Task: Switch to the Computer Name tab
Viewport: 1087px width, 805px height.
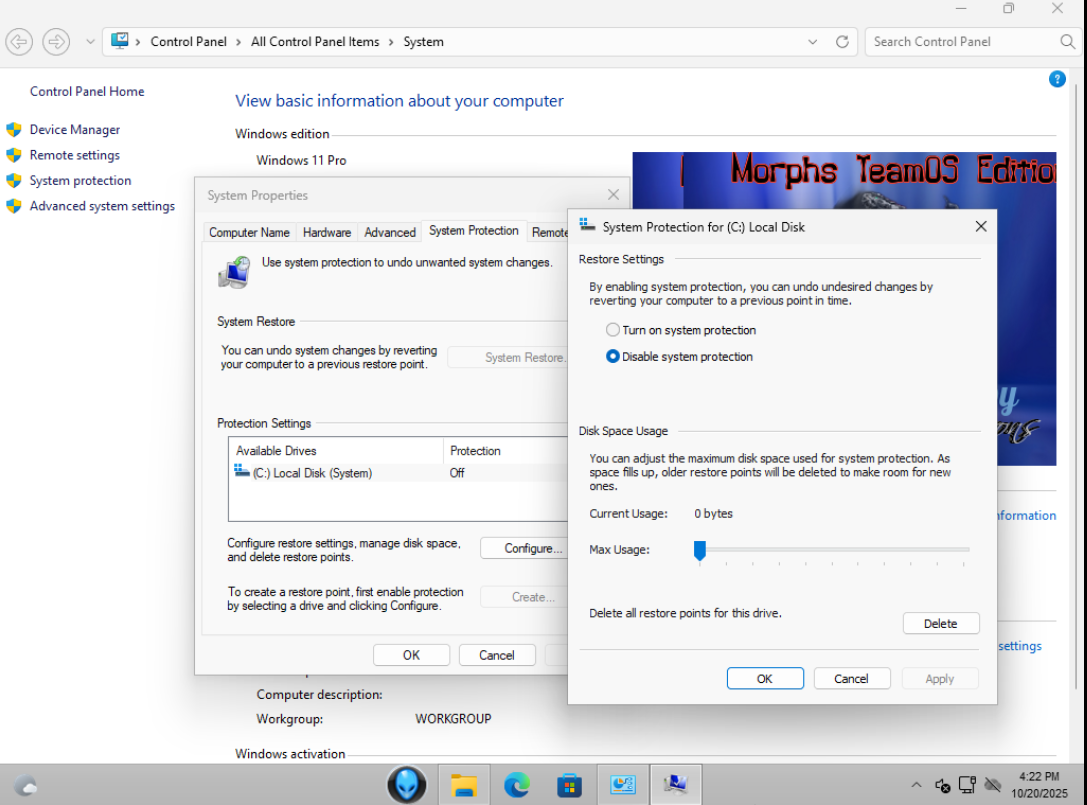Action: pos(250,232)
